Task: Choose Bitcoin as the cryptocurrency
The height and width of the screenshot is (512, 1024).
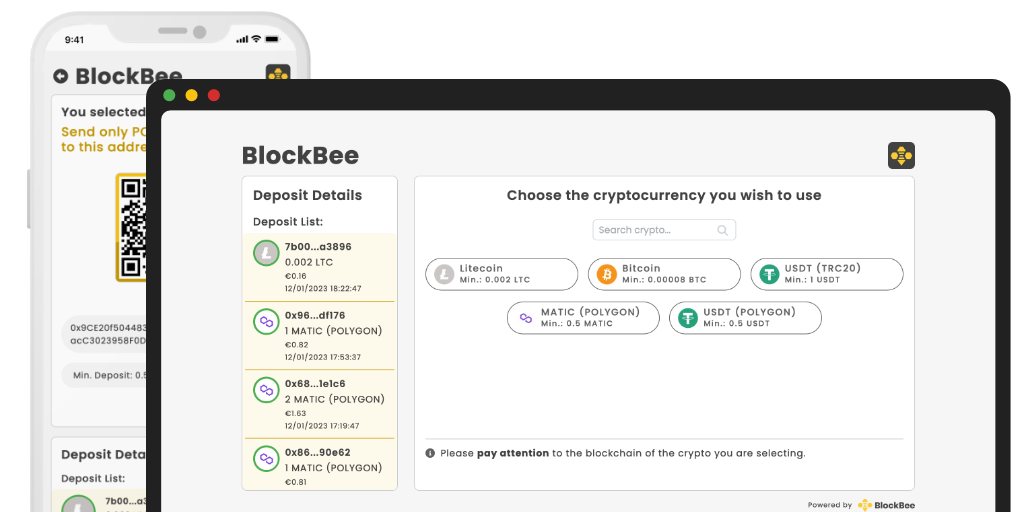Action: (x=665, y=274)
